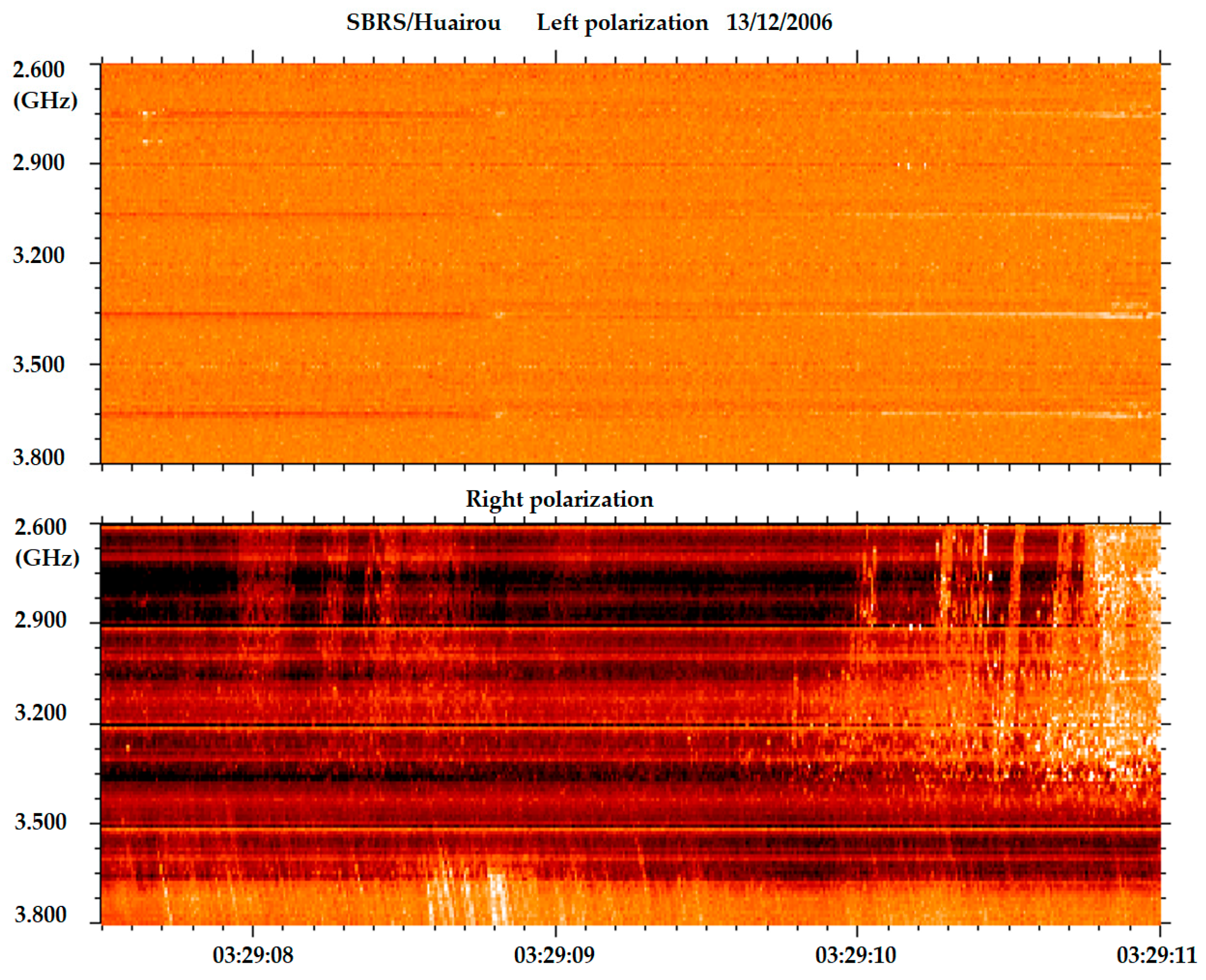Click the 03:29:10 time axis label

coord(856,956)
